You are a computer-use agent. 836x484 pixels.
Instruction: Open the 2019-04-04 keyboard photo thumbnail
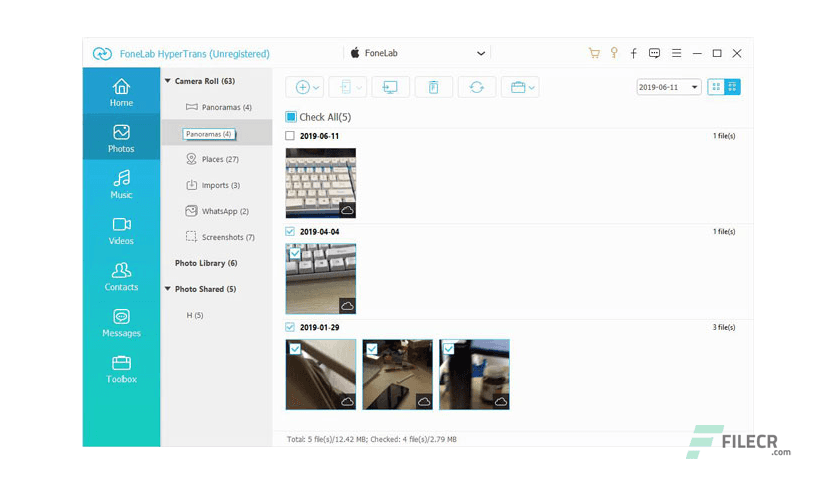pyautogui.click(x=320, y=279)
